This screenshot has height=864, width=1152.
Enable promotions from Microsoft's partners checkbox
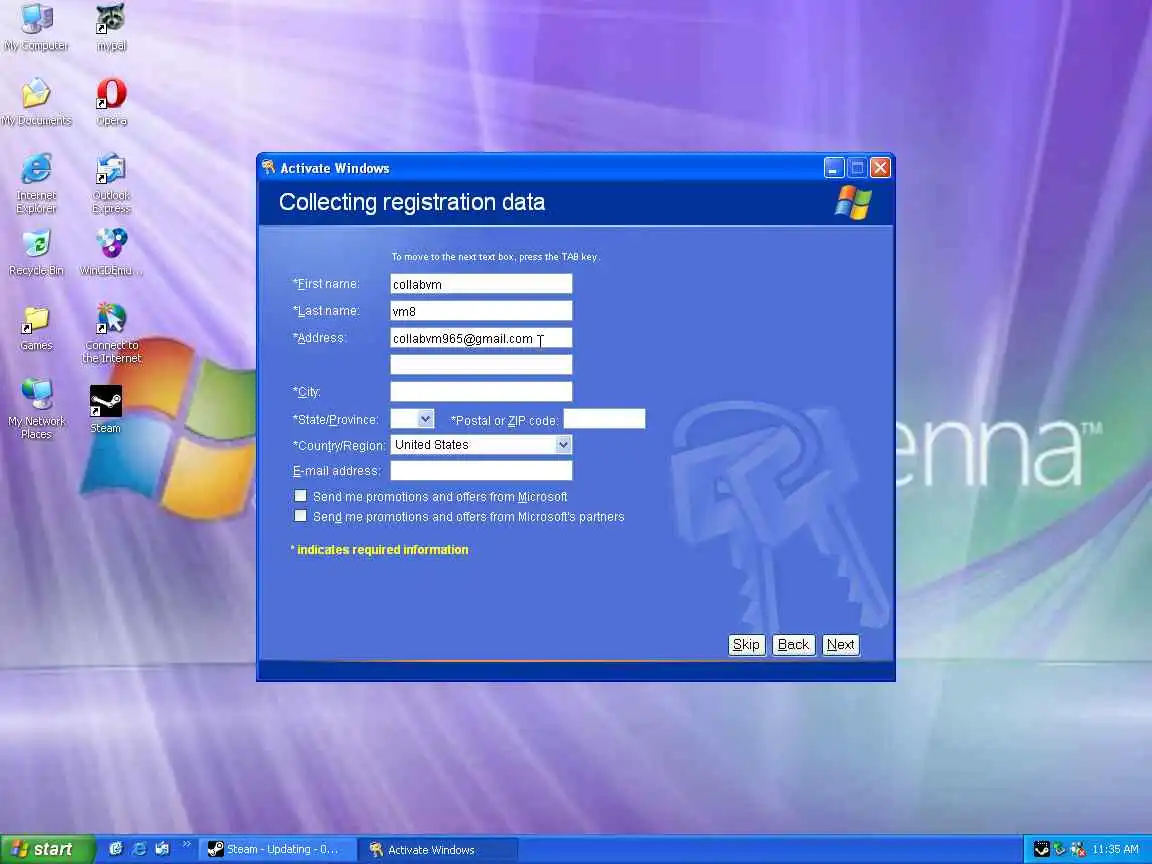pyautogui.click(x=300, y=516)
